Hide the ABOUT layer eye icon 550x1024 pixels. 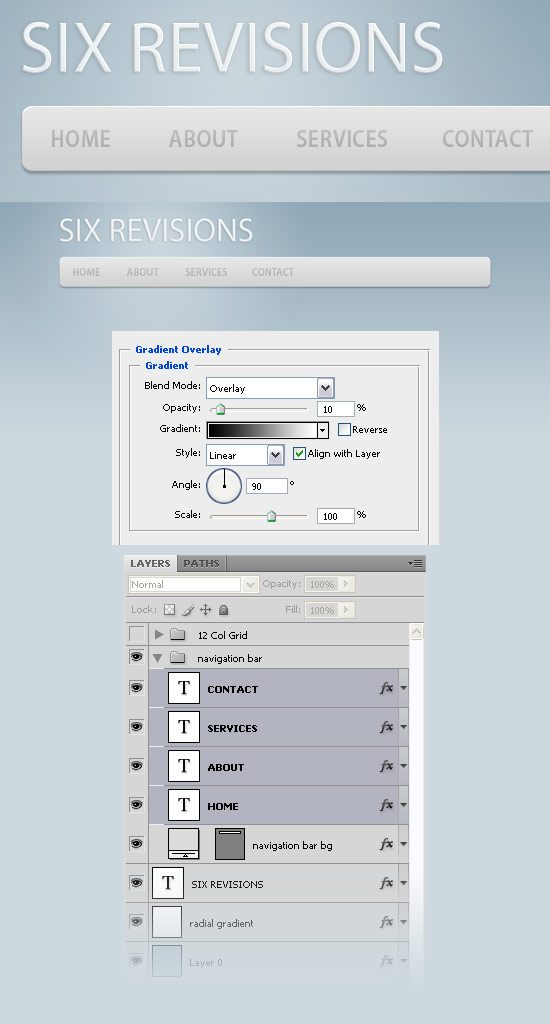(x=137, y=765)
